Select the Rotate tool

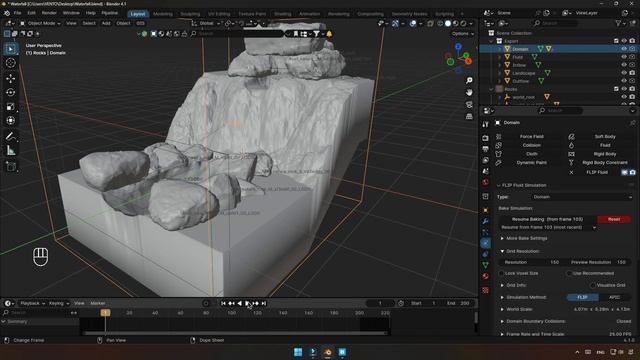point(11,92)
